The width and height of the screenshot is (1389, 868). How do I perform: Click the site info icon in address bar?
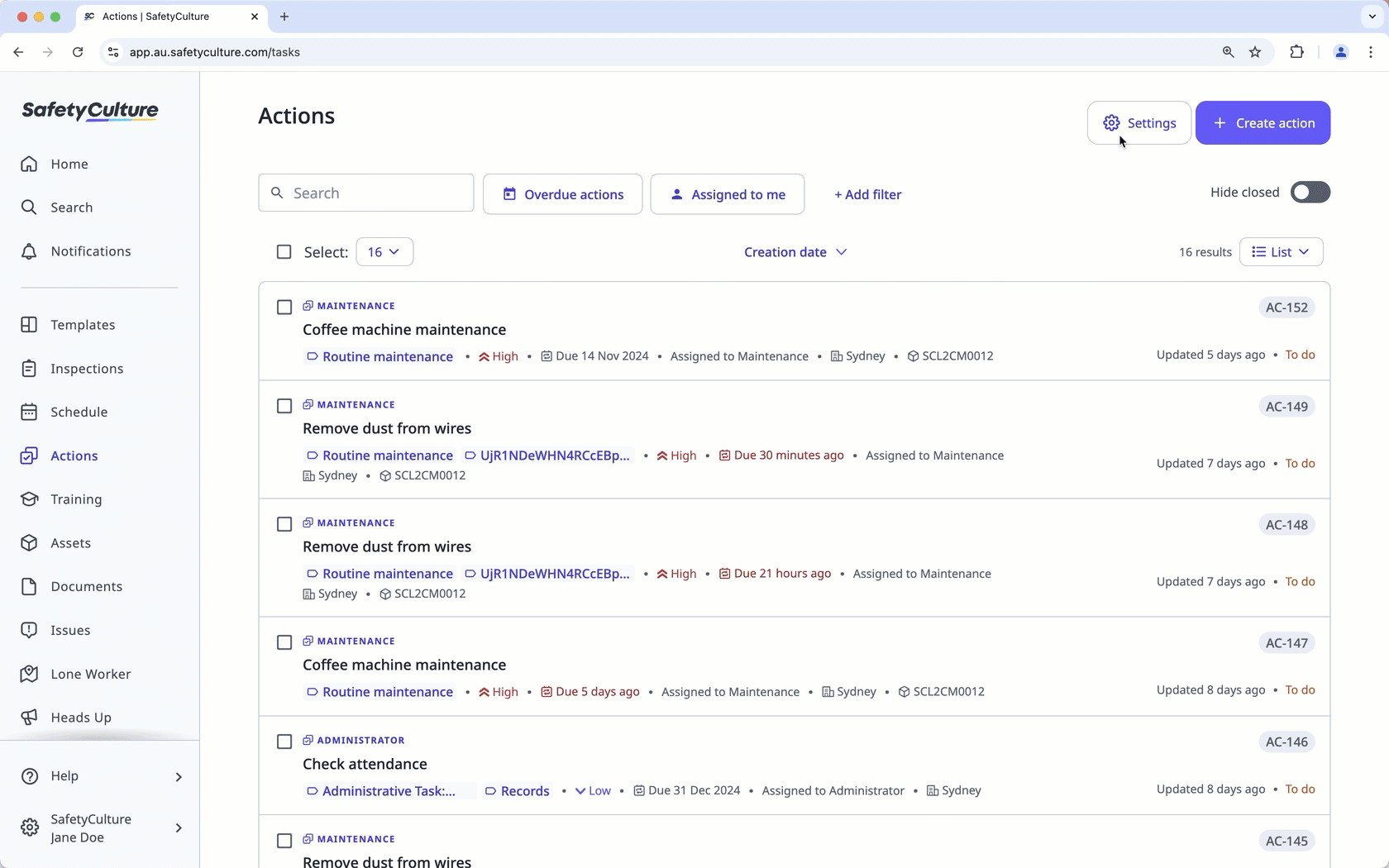coord(114,52)
